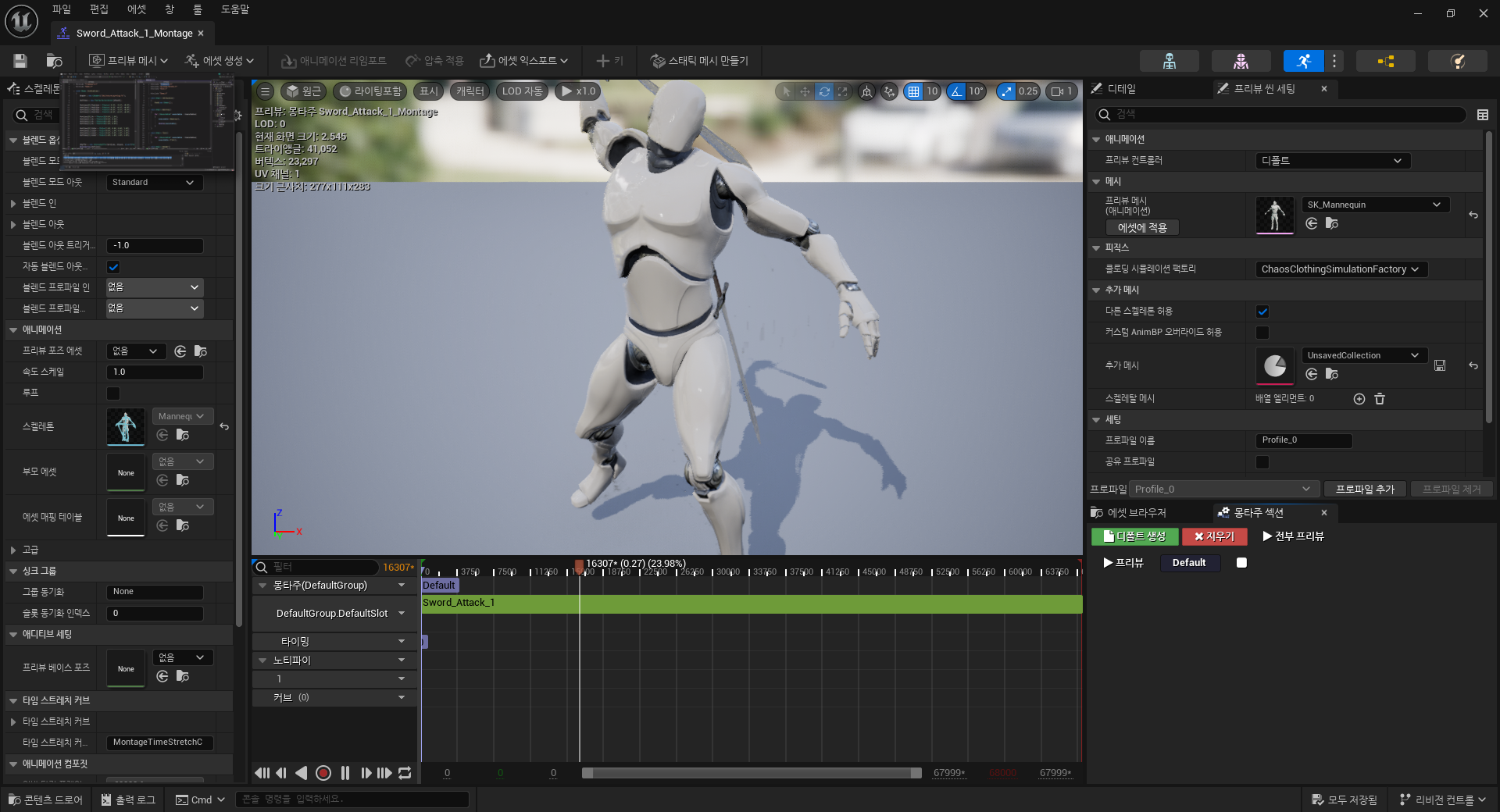Click the save all button in status bar
Image resolution: width=1500 pixels, height=812 pixels.
pyautogui.click(x=1345, y=800)
